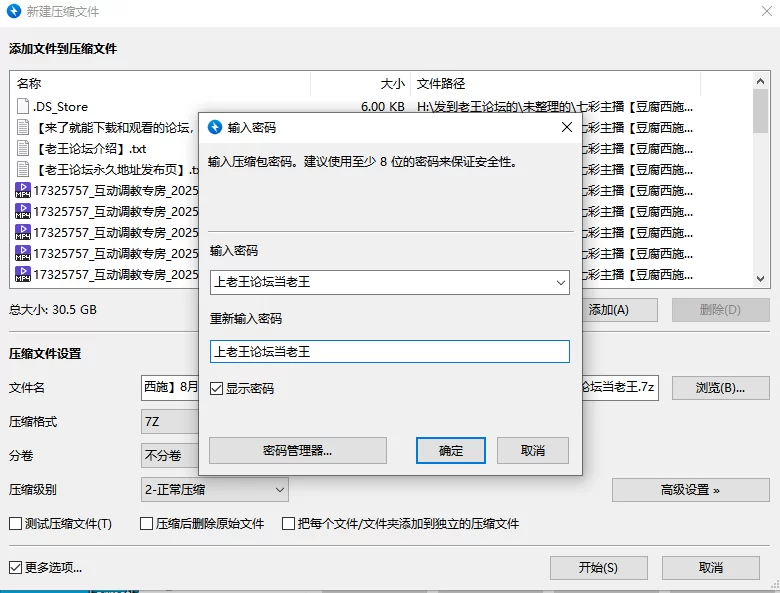This screenshot has width=780, height=593.
Task: Enable 压缩后删除原始文件 checkbox
Action: [146, 523]
